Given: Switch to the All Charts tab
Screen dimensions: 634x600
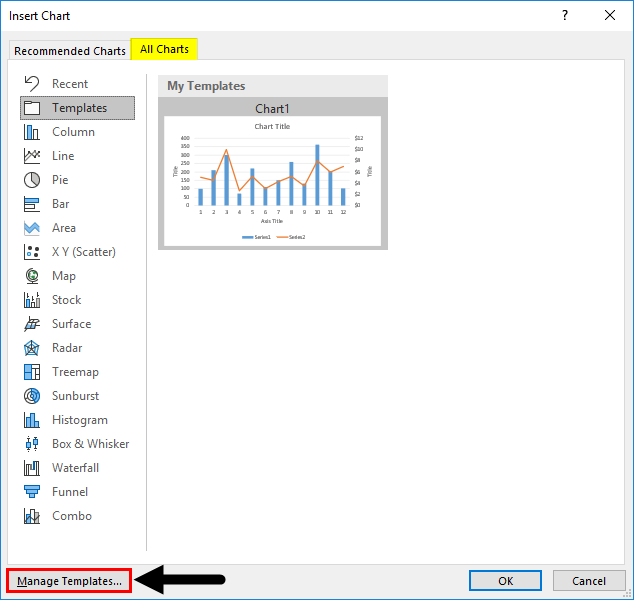Looking at the screenshot, I should tap(164, 49).
